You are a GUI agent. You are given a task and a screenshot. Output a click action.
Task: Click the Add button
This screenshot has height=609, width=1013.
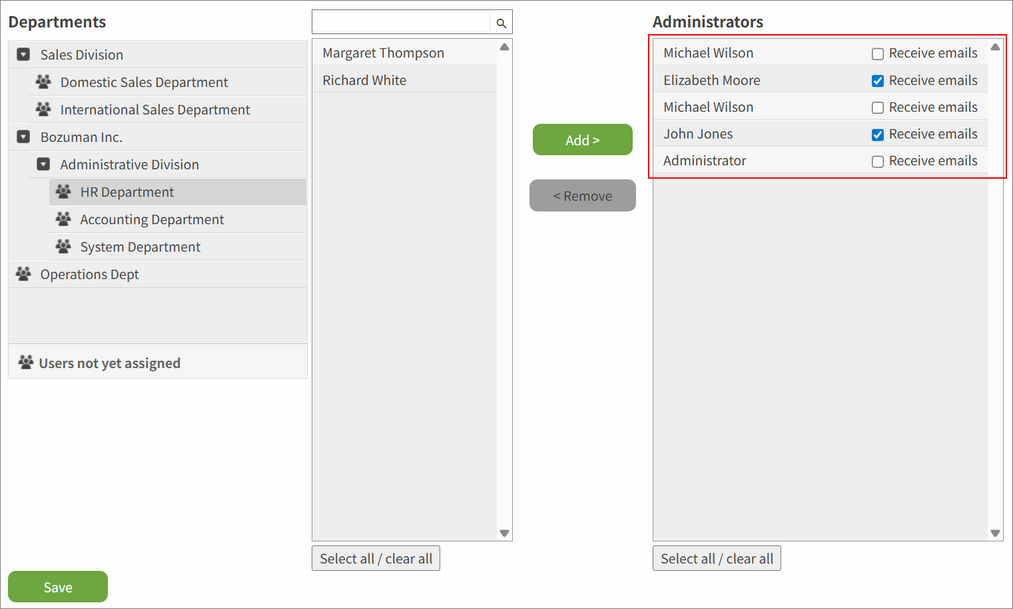pos(582,140)
